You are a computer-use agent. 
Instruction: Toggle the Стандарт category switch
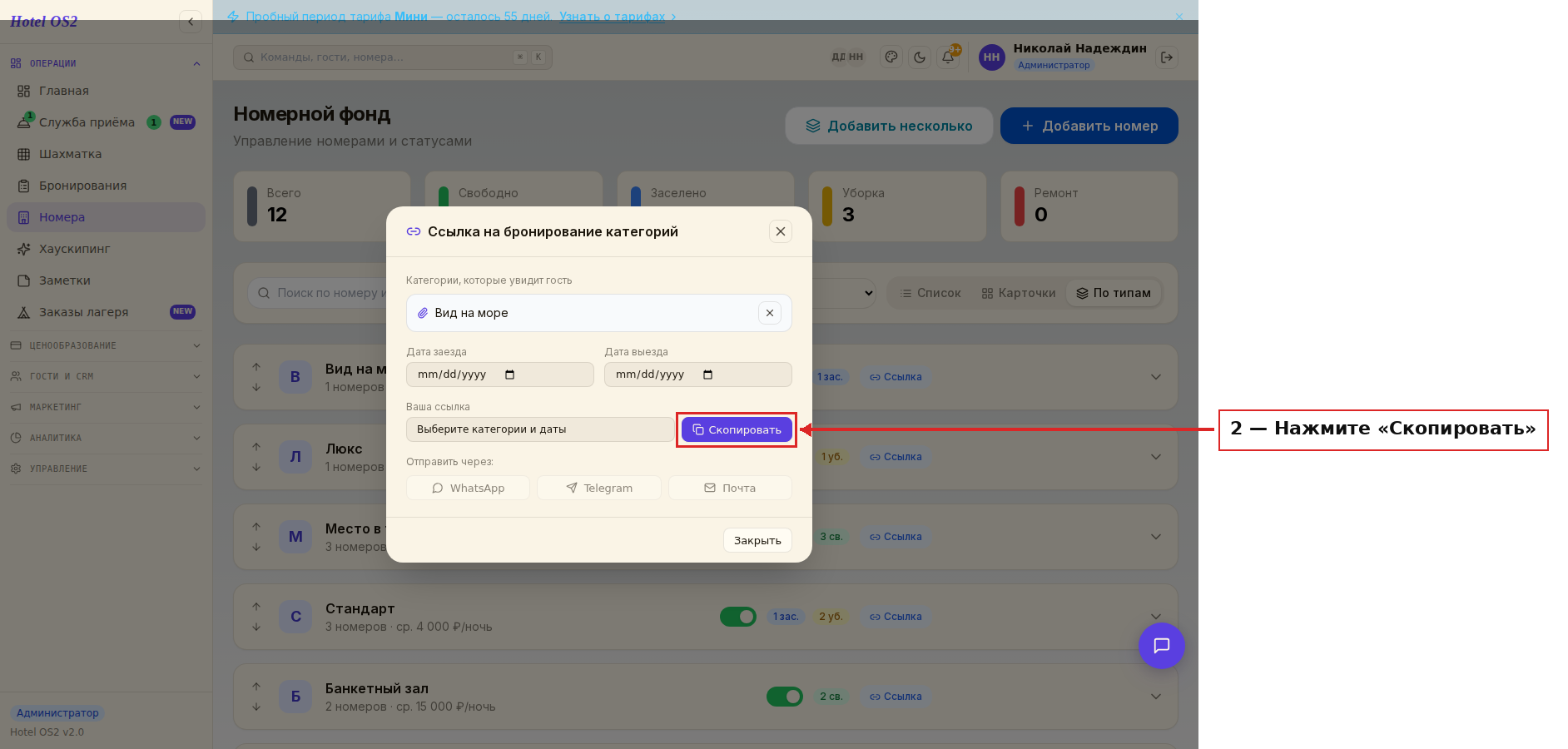pyautogui.click(x=737, y=617)
